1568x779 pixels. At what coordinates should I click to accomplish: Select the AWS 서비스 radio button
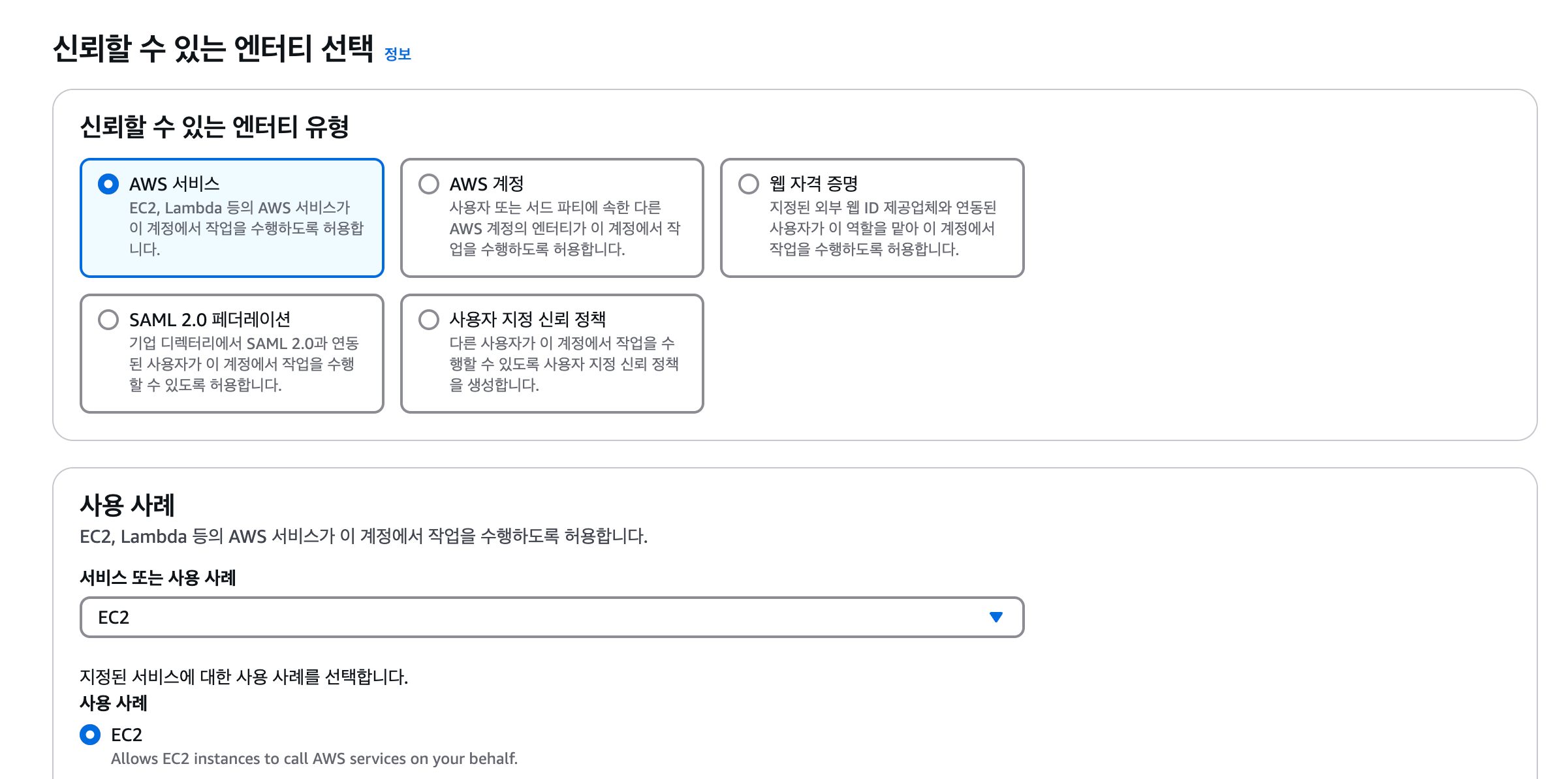click(108, 184)
